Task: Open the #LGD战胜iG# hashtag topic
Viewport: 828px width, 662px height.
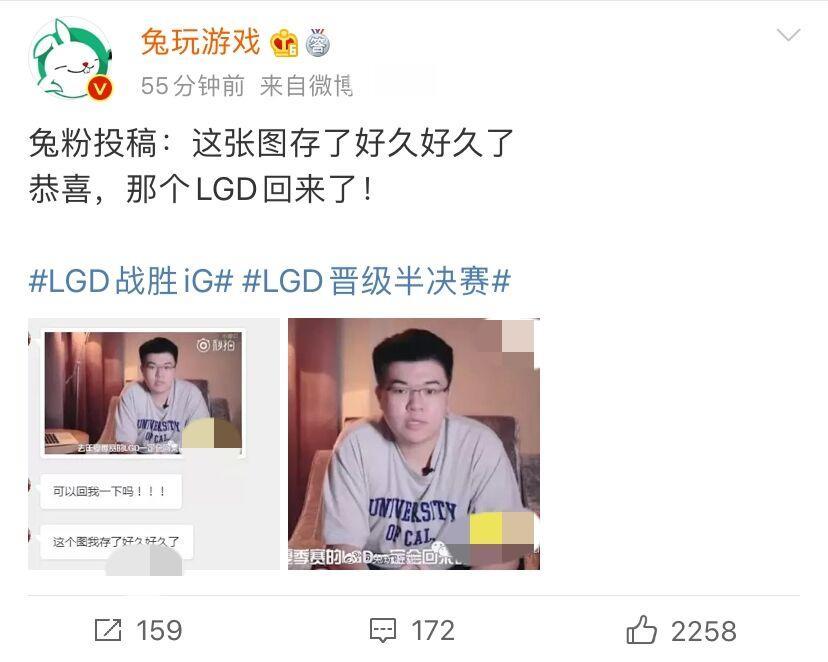Action: (131, 280)
